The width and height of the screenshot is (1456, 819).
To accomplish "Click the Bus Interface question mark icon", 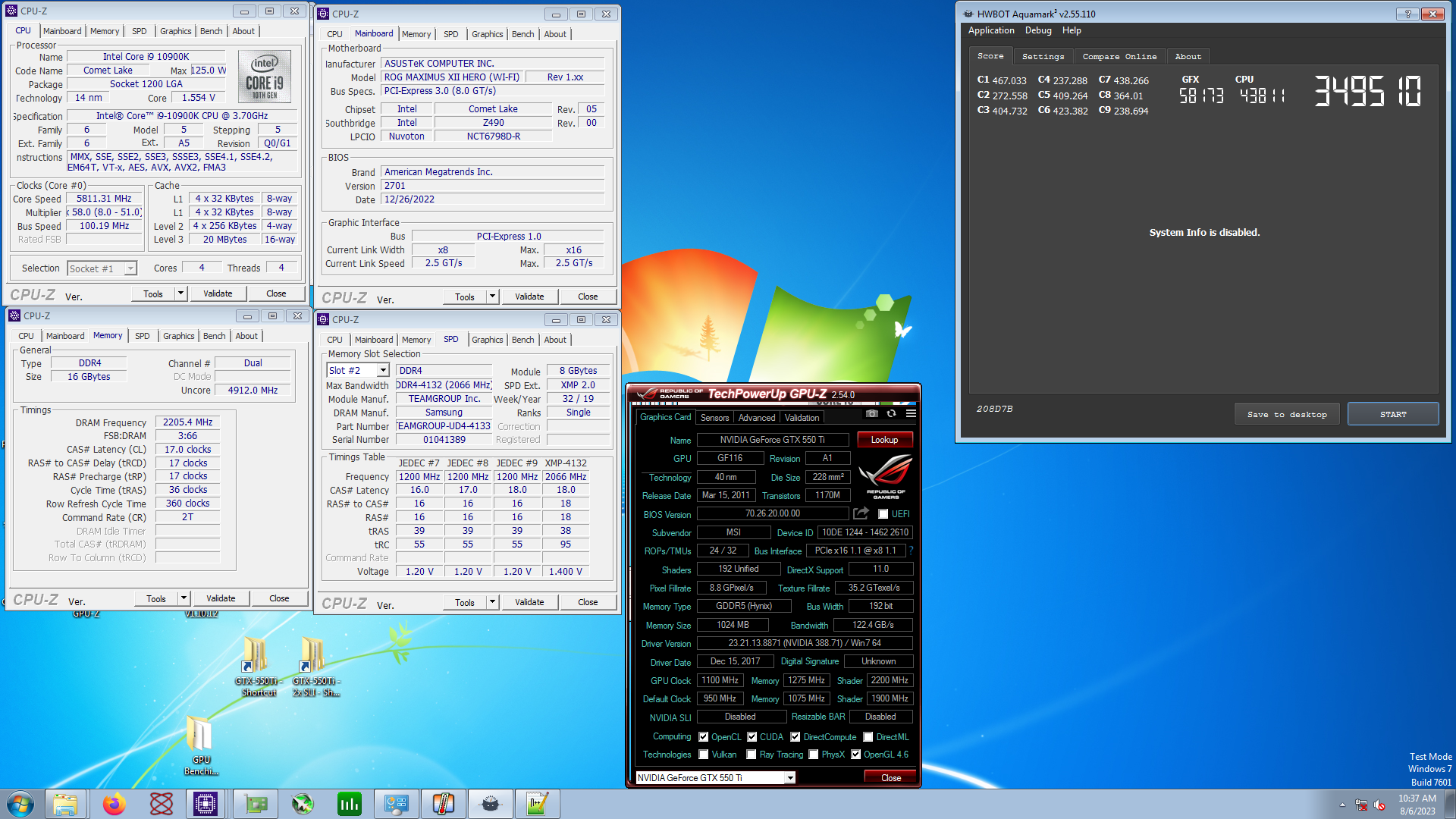I will 912,551.
